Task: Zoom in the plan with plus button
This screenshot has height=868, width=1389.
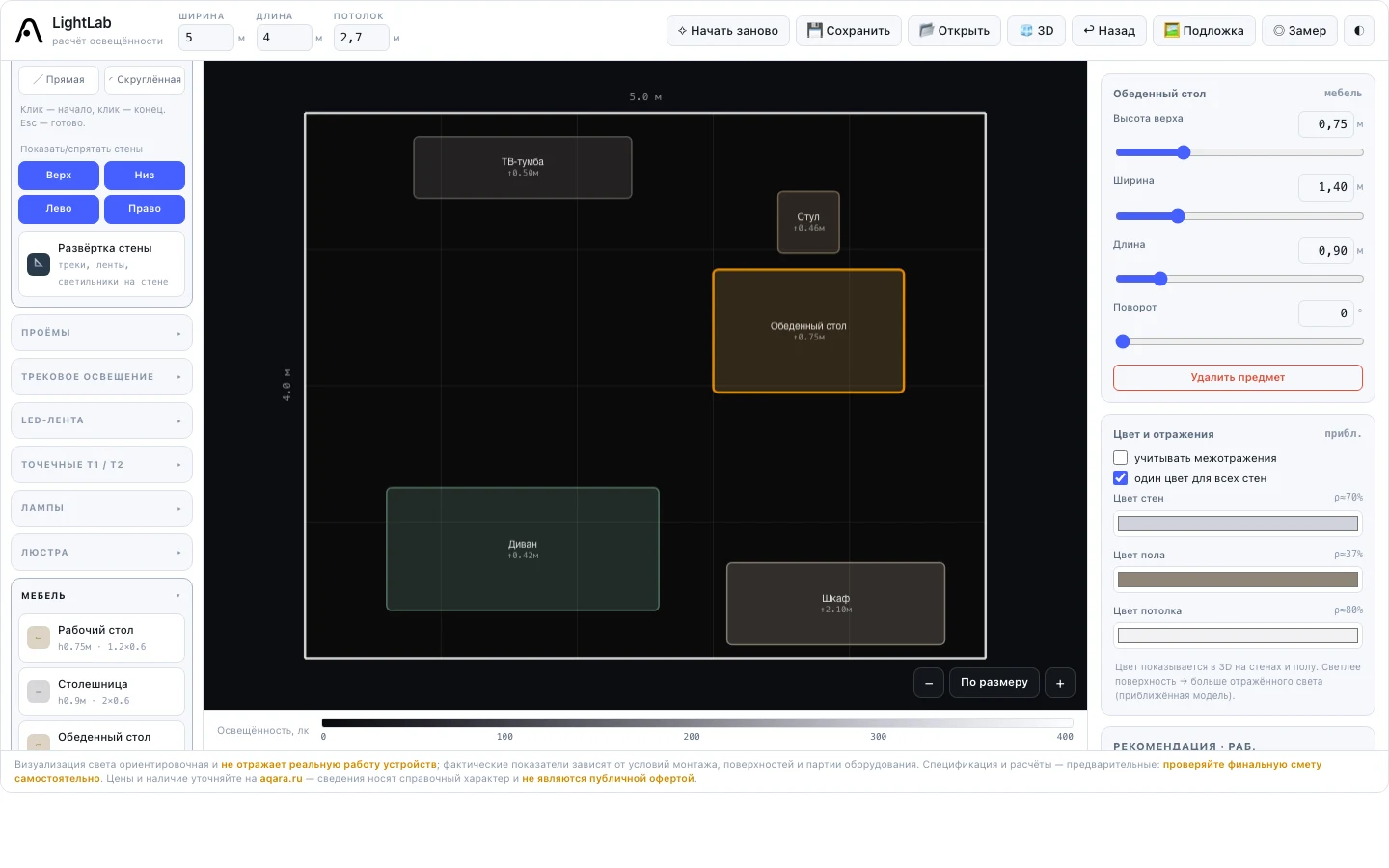Action: [1060, 683]
